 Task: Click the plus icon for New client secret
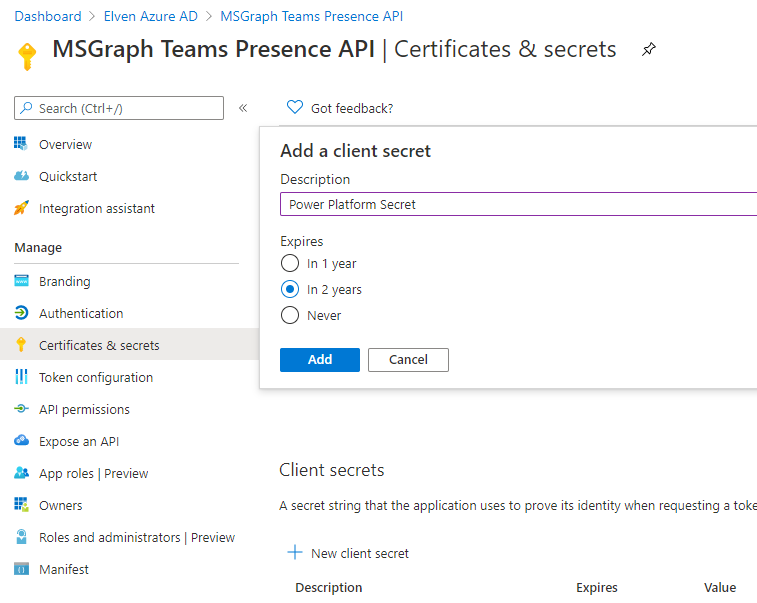pos(294,552)
